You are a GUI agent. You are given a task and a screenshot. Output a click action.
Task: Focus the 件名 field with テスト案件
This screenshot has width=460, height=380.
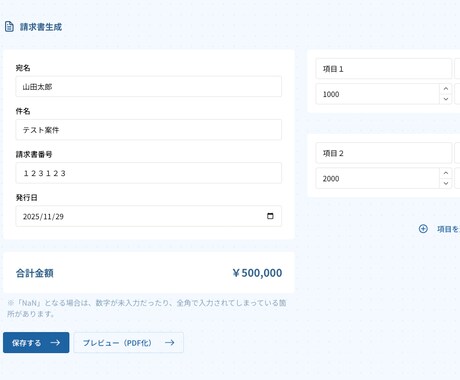click(149, 130)
